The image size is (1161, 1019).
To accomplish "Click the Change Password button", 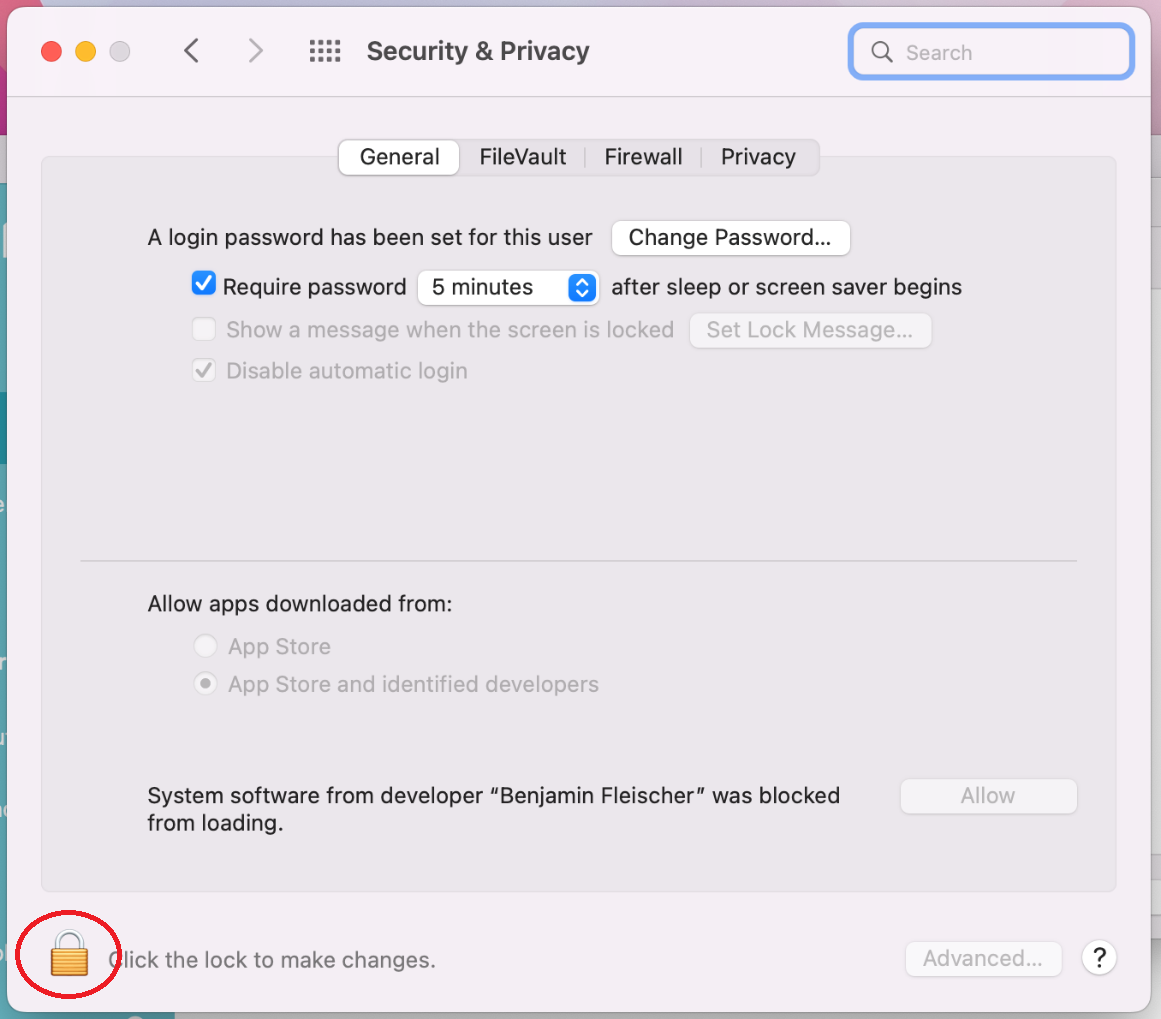I will (x=730, y=238).
